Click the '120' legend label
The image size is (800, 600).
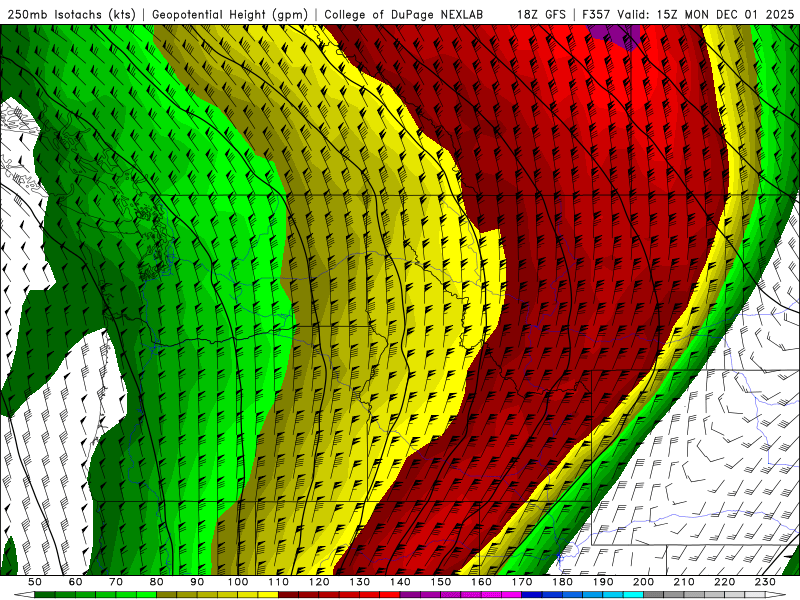point(319,582)
